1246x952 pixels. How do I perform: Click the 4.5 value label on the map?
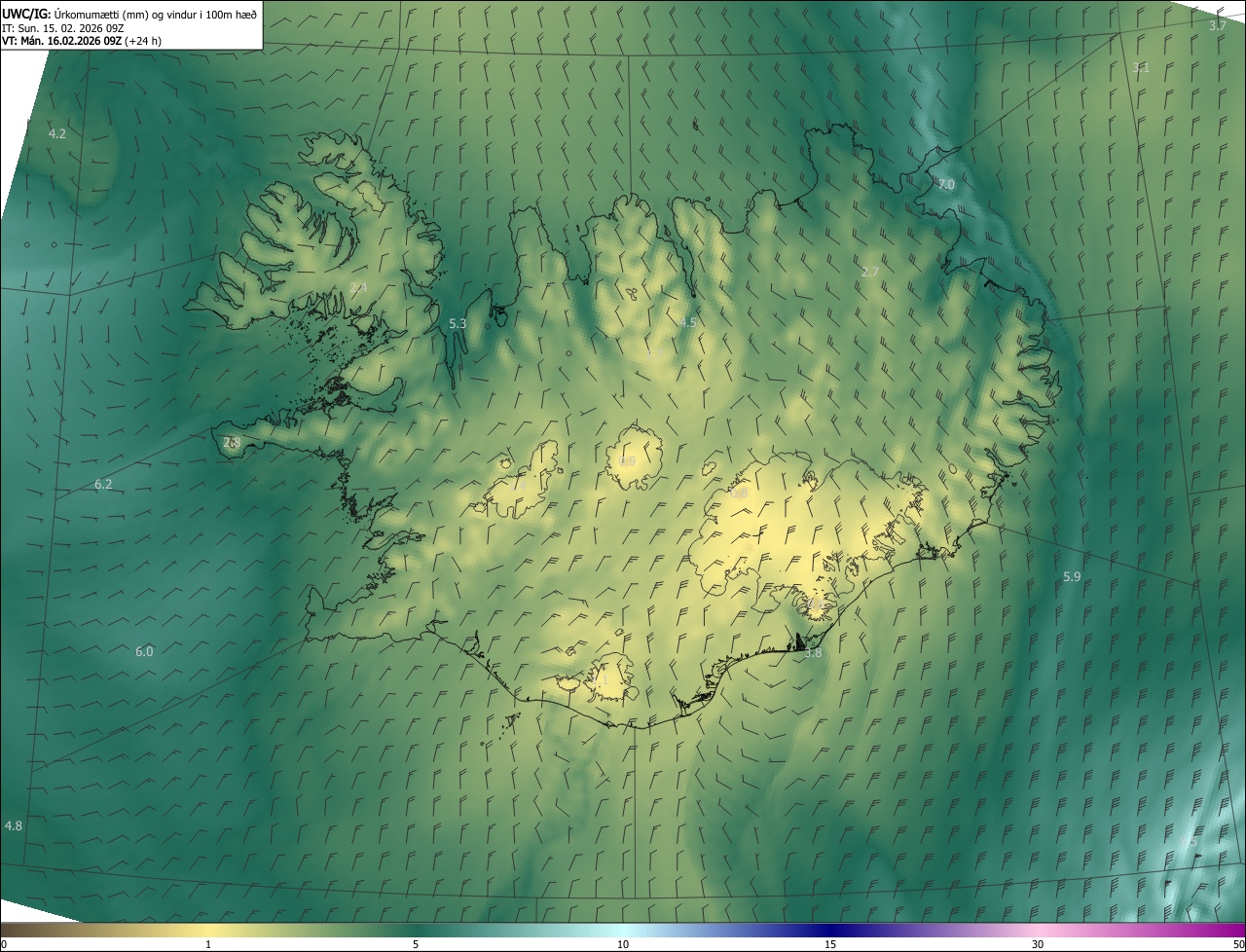688,321
